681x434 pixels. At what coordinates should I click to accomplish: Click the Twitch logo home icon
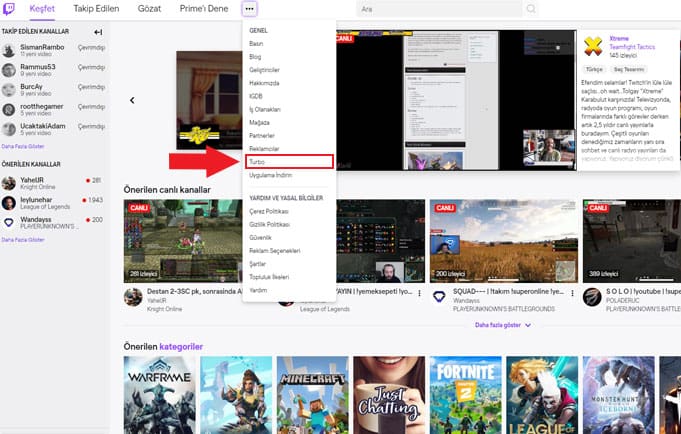tap(10, 9)
